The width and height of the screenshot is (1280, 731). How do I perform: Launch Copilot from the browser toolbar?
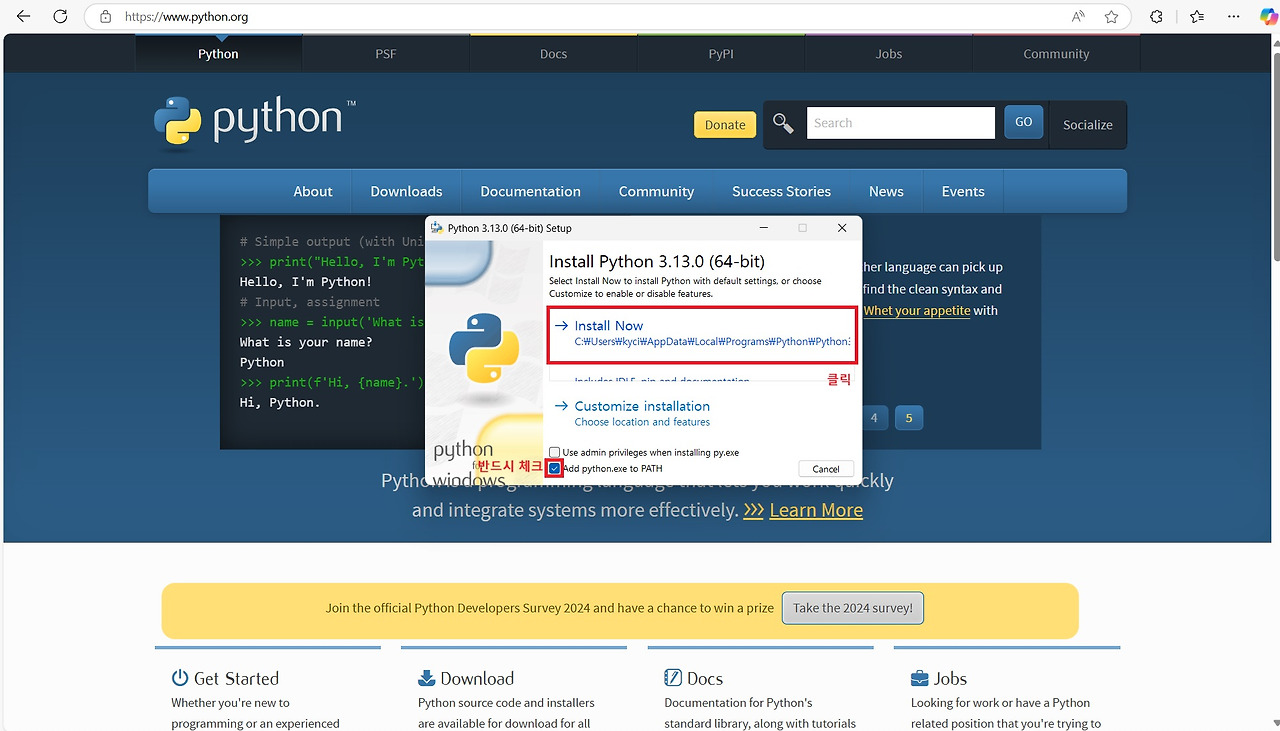(x=1266, y=16)
